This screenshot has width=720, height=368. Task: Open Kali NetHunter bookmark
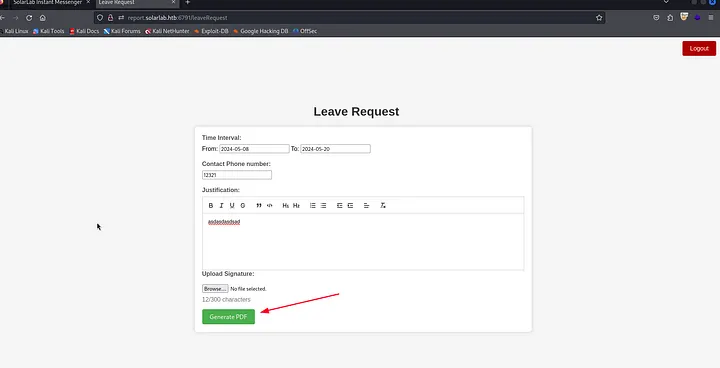[167, 31]
